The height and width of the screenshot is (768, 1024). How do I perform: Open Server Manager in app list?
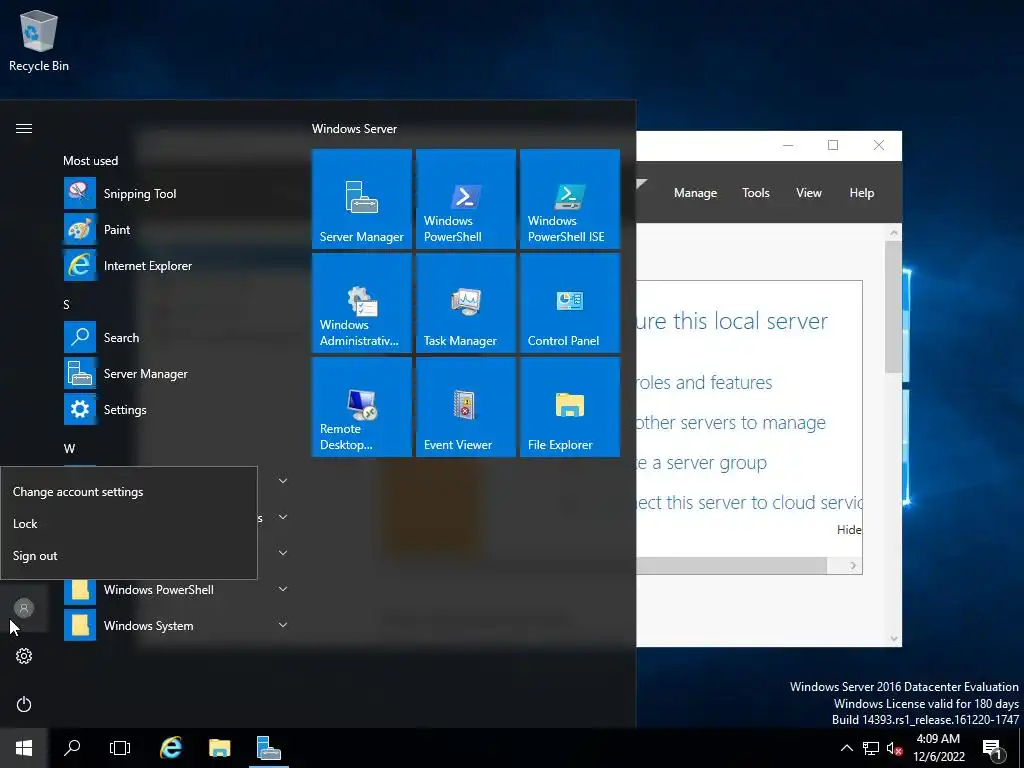coord(176,374)
